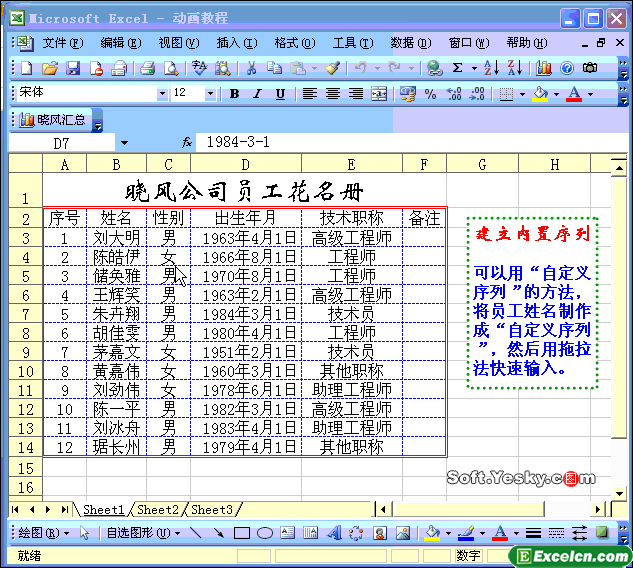The image size is (633, 568).
Task: Click the Print icon
Action: tap(148, 68)
